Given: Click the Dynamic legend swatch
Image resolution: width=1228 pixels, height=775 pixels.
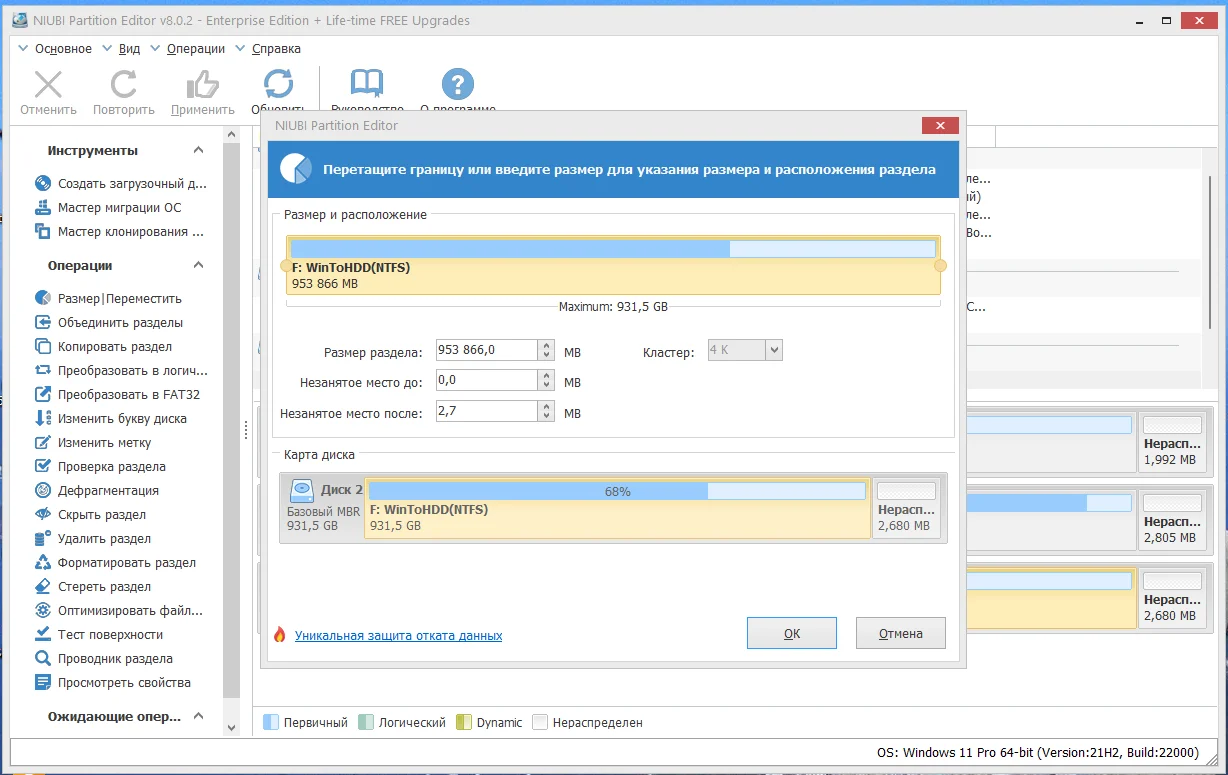Looking at the screenshot, I should (x=464, y=722).
